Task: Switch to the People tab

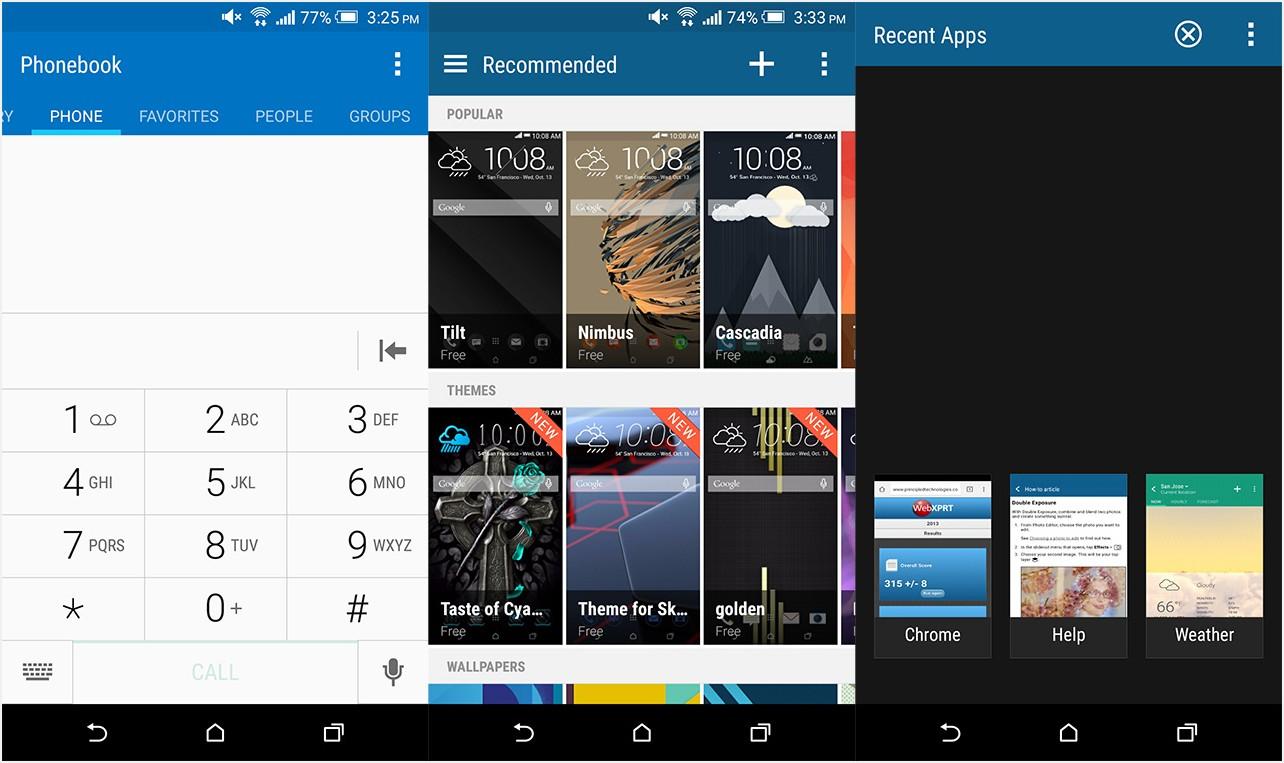Action: tap(284, 116)
